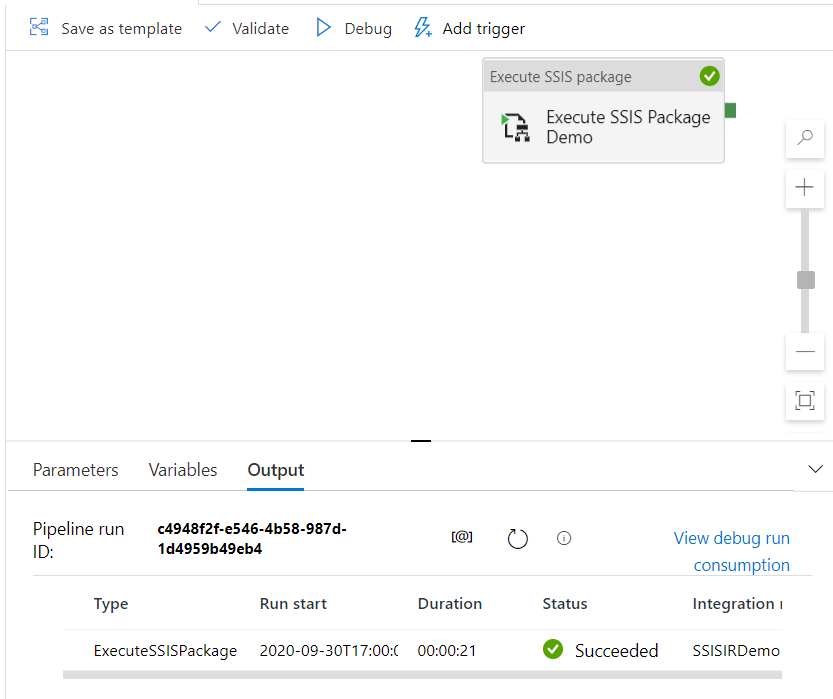Switch to the Parameters tab
The width and height of the screenshot is (833, 699).
(x=75, y=469)
